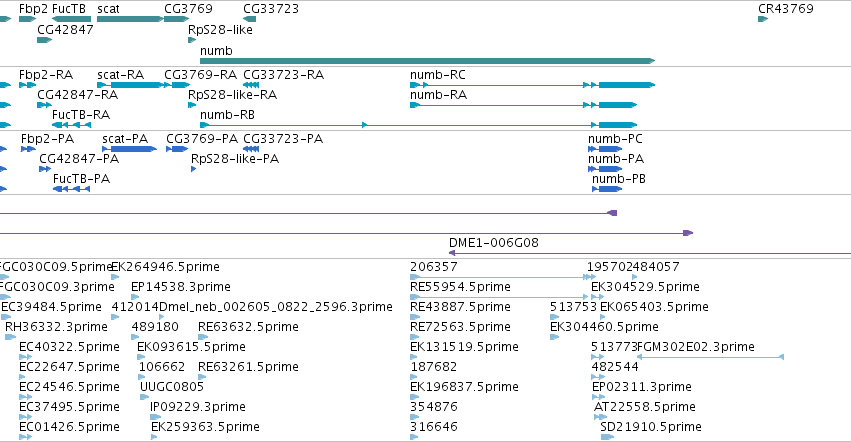The height and width of the screenshot is (442, 851).
Task: Click the CG42847-RA transcript
Action: pos(45,105)
